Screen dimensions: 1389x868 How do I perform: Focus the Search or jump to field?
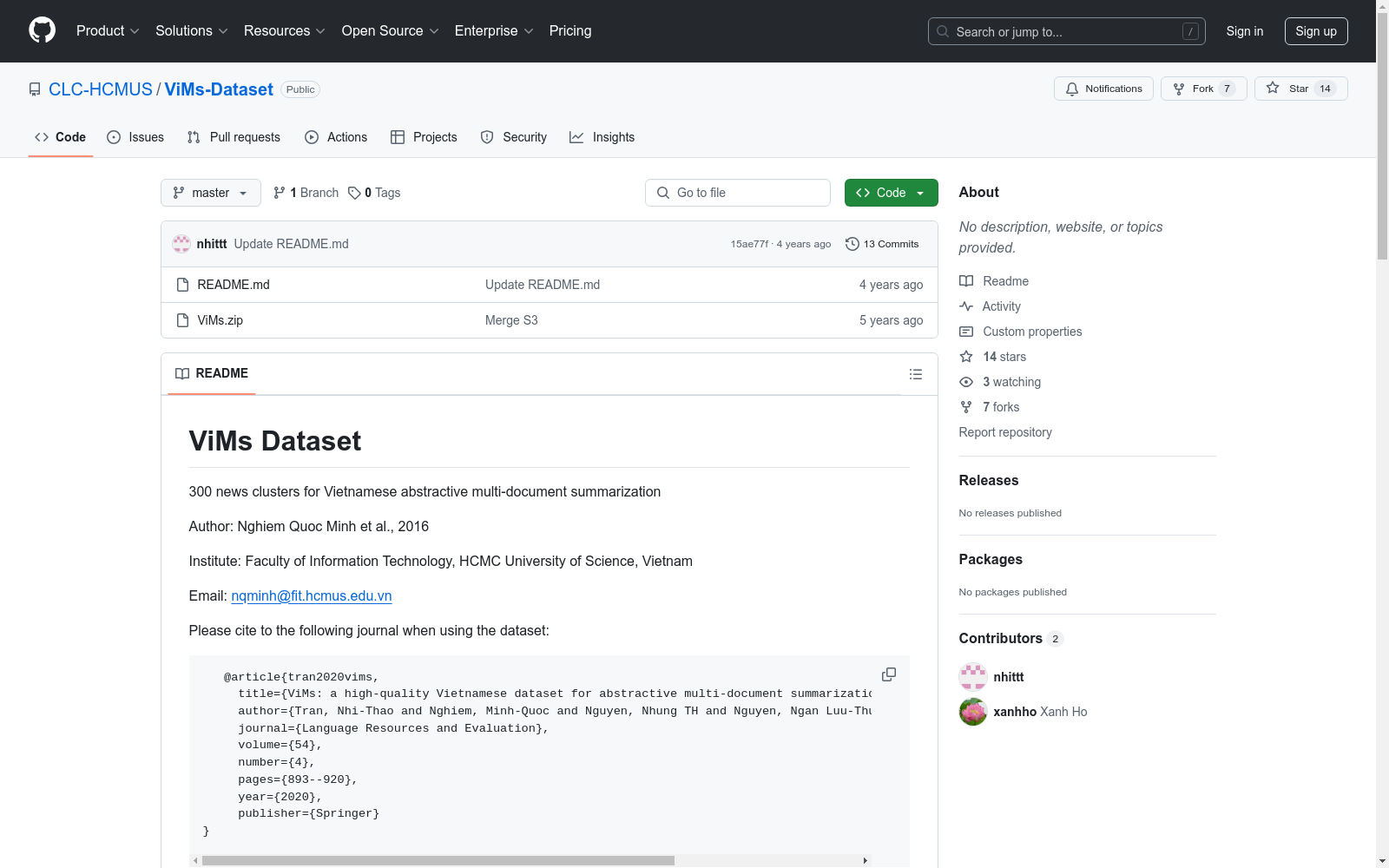coord(1067,31)
